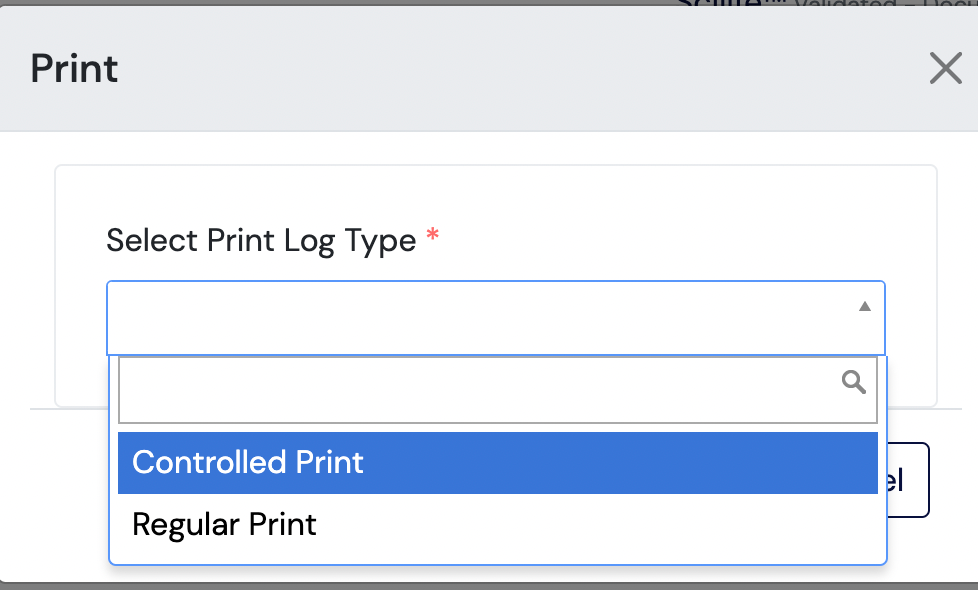The width and height of the screenshot is (978, 592).
Task: Click the search icon inside the dropdown filter
Action: tap(853, 382)
